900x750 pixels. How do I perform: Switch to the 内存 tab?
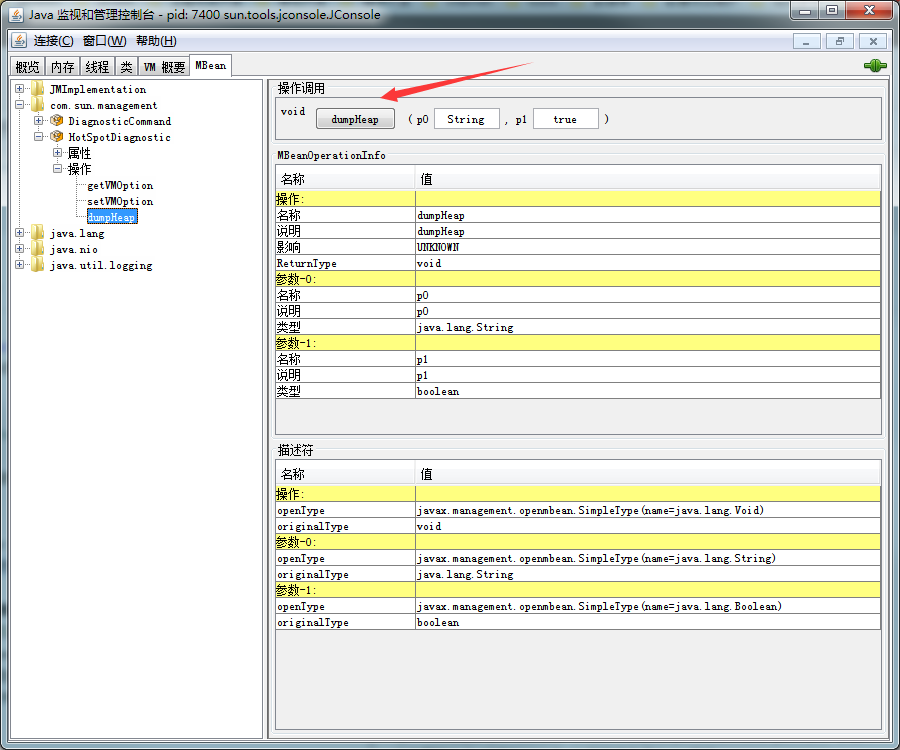pyautogui.click(x=63, y=67)
